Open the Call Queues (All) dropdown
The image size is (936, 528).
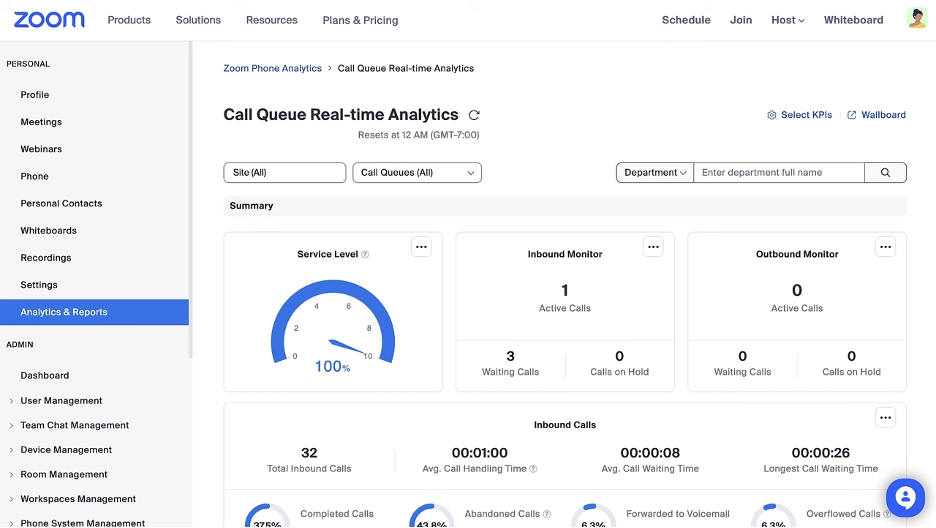(417, 173)
